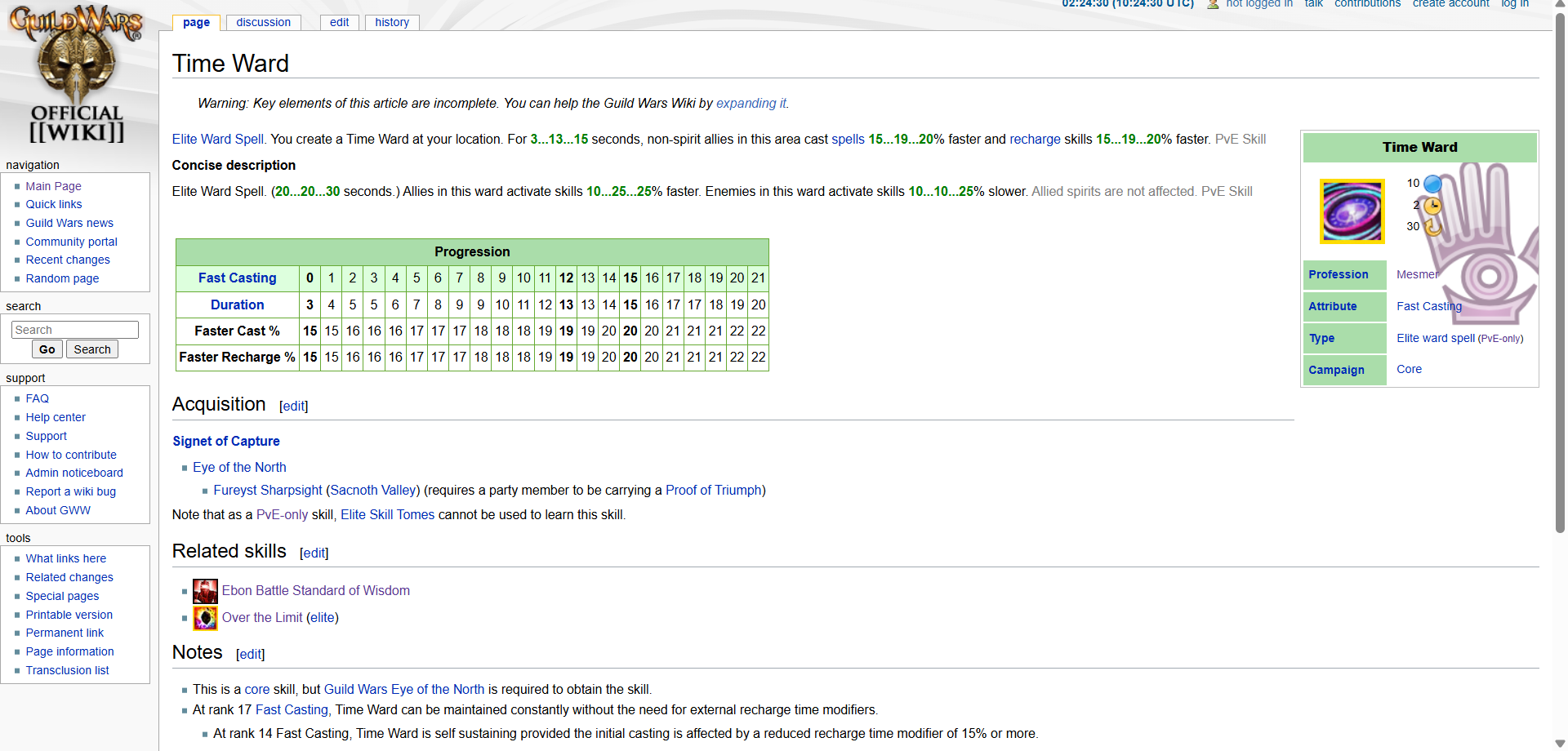The image size is (1568, 751).
Task: Click the recharge time arrow icon
Action: [x=1432, y=227]
